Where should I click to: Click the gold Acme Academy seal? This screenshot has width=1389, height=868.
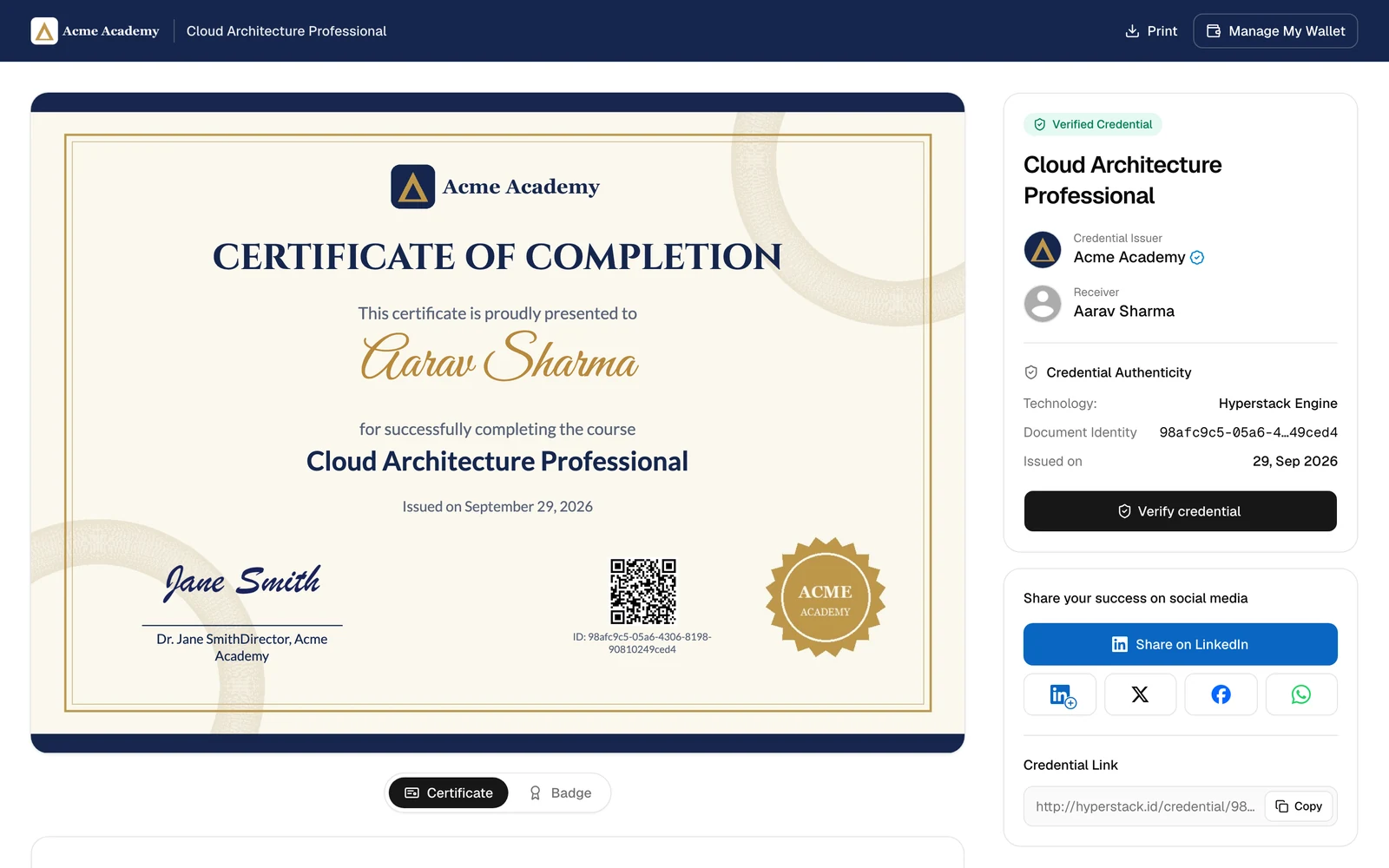(x=826, y=597)
